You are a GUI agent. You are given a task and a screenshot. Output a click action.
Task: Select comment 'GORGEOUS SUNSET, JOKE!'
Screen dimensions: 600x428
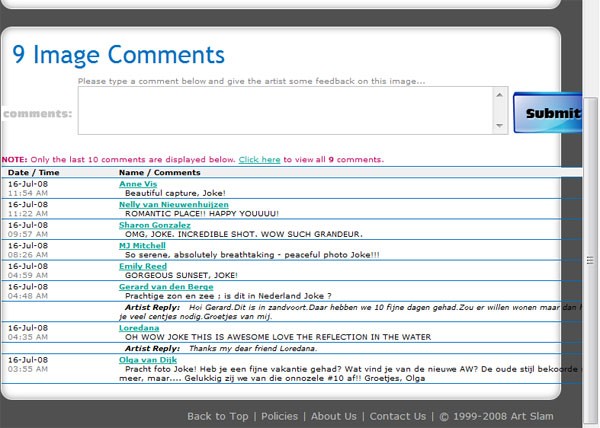[181, 275]
